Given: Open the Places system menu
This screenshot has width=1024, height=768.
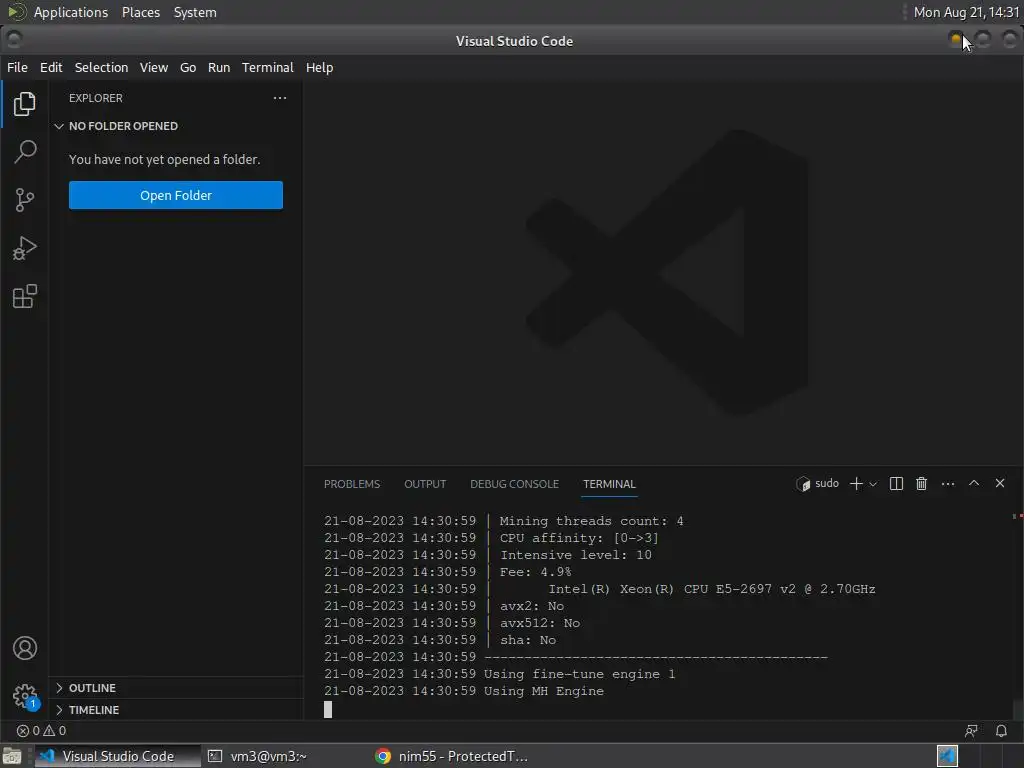Looking at the screenshot, I should tap(141, 12).
